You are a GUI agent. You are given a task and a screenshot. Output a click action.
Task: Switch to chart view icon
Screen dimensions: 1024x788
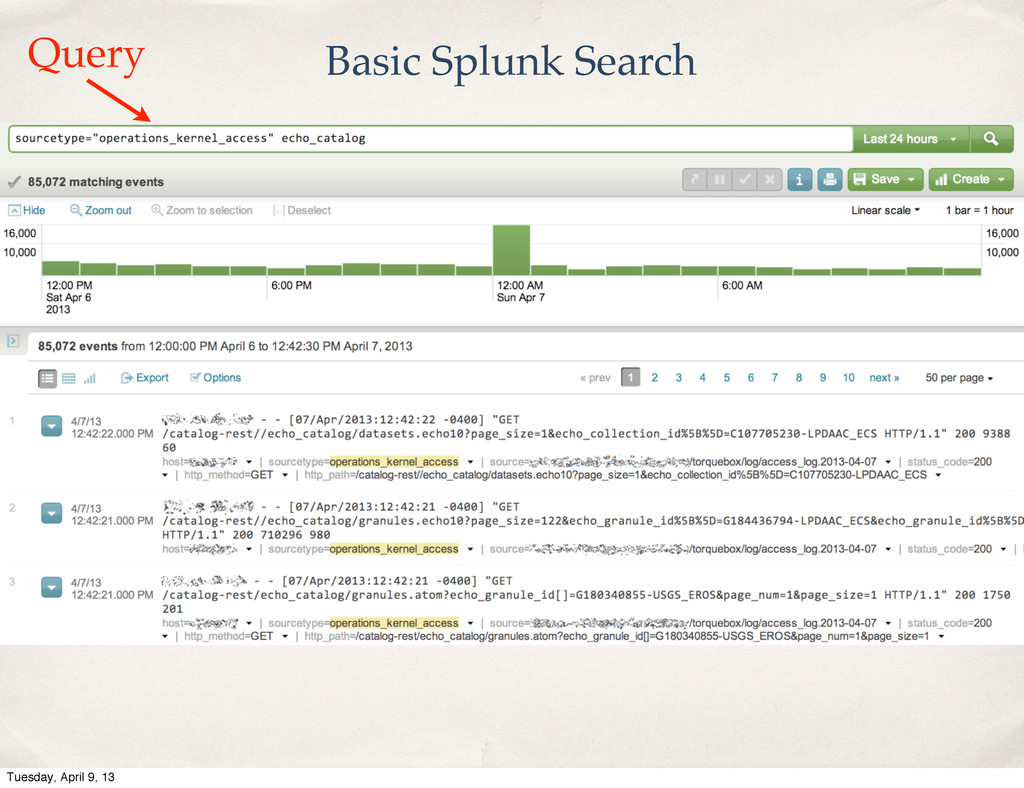pyautogui.click(x=89, y=378)
